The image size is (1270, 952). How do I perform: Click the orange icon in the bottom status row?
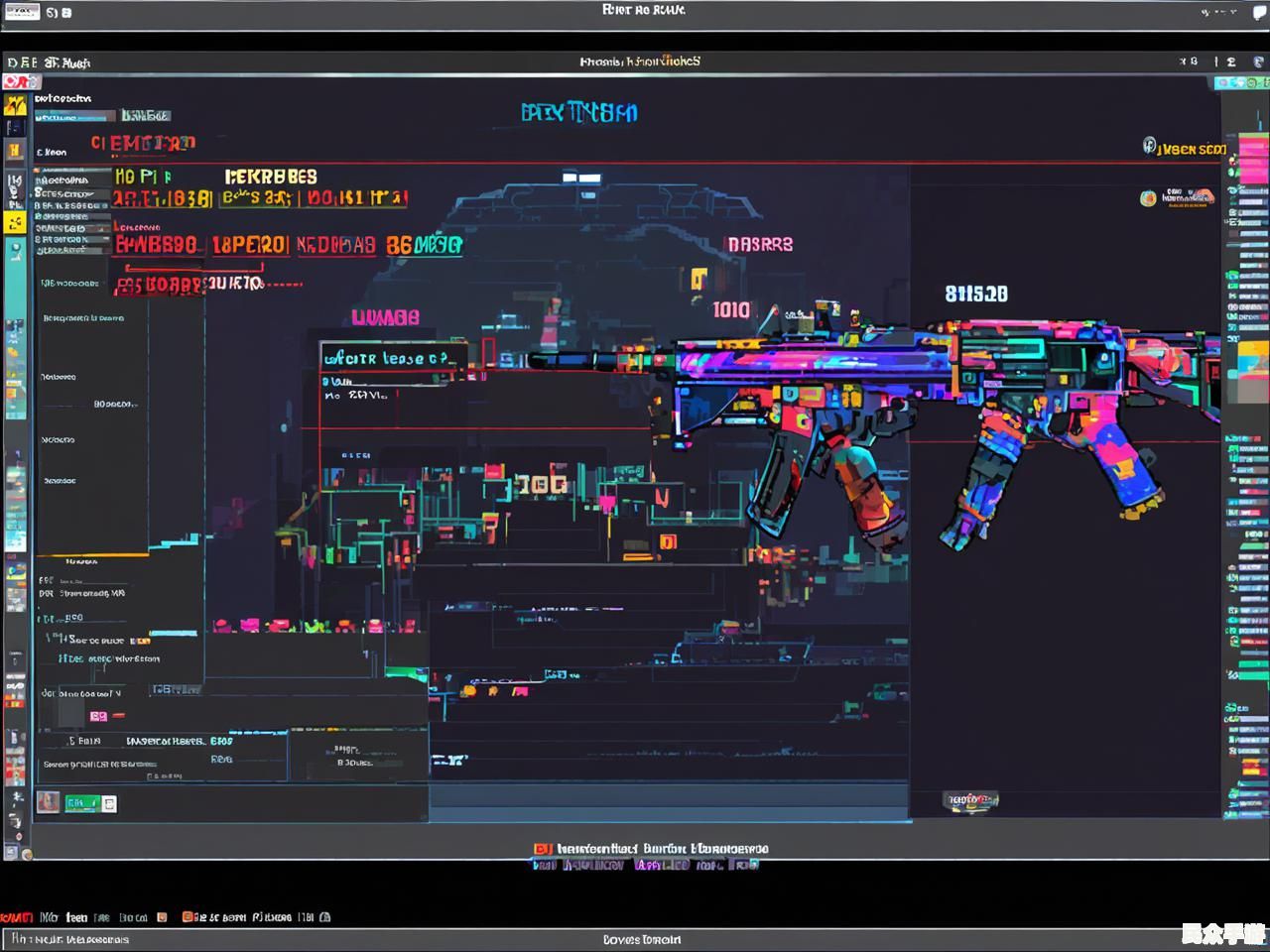[188, 917]
